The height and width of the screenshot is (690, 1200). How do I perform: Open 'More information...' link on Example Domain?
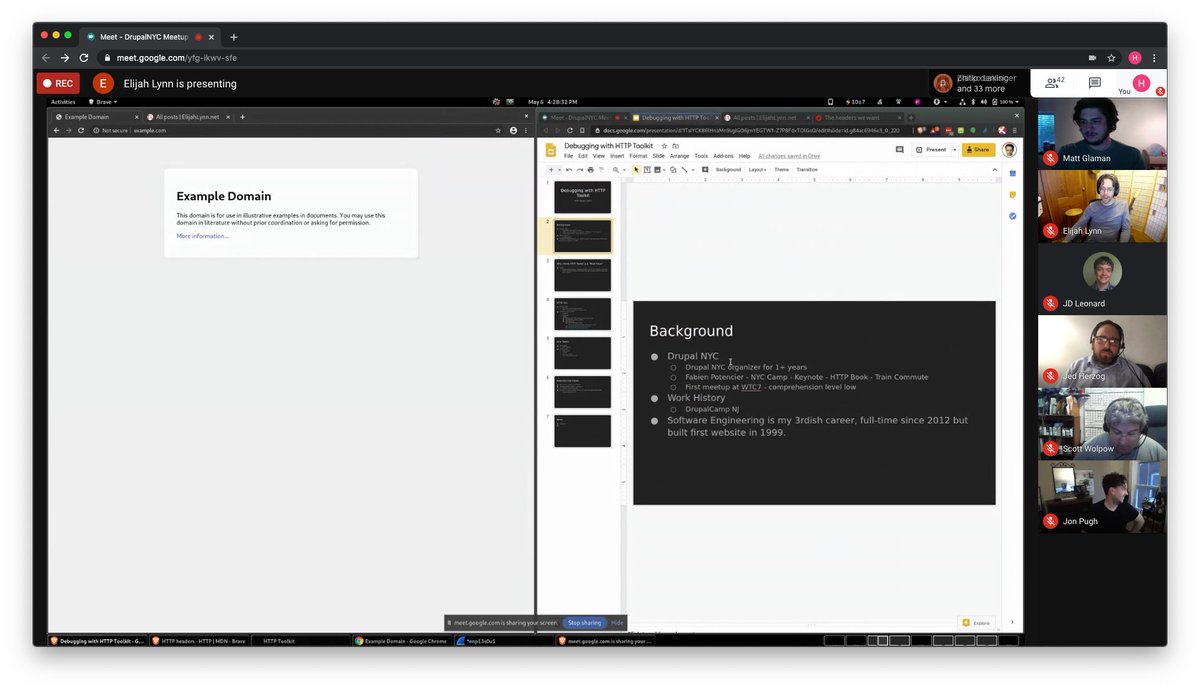[x=202, y=236]
